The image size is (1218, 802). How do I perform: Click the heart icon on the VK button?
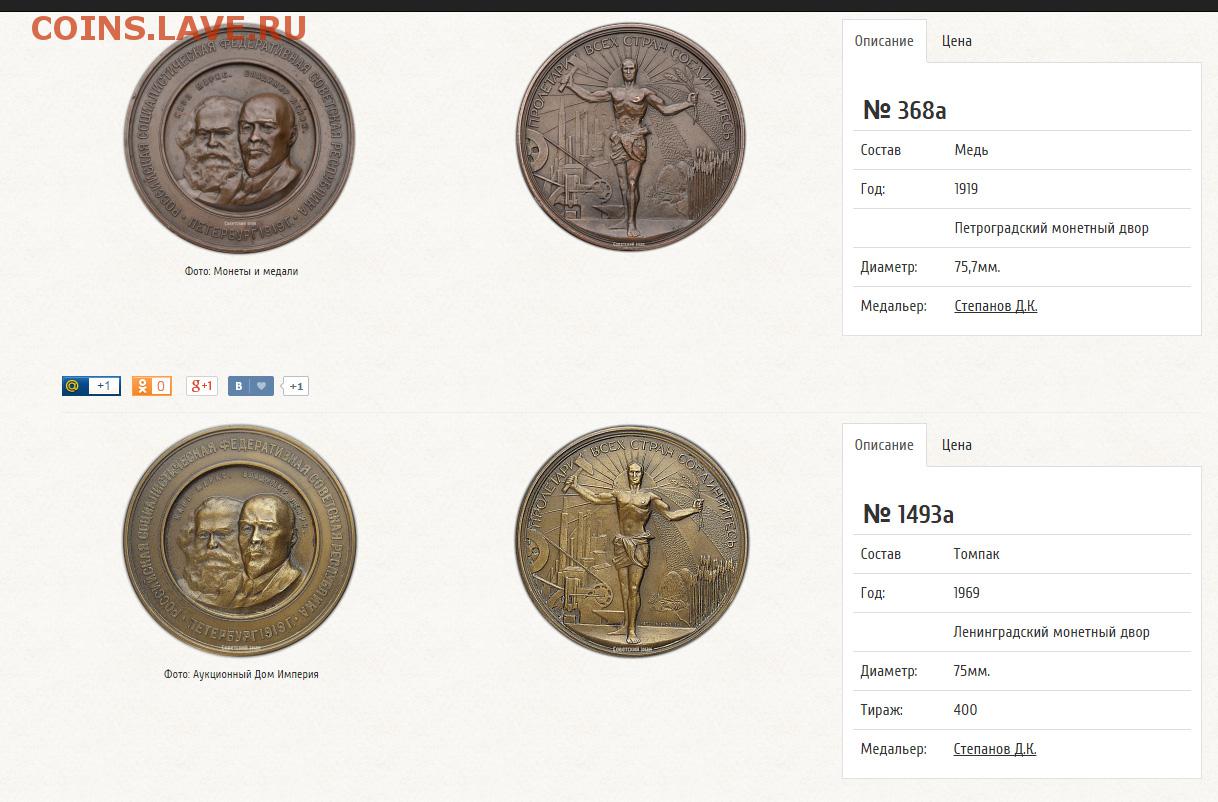[x=262, y=386]
